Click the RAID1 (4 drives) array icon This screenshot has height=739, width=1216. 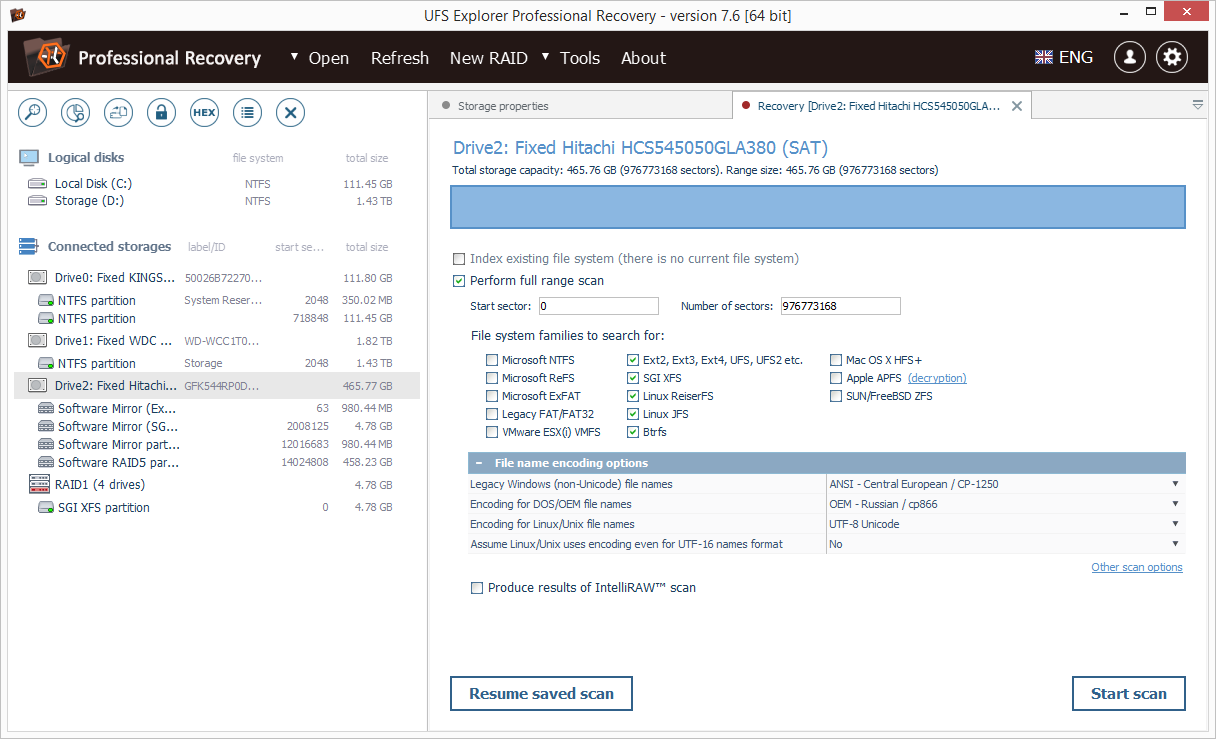click(39, 485)
